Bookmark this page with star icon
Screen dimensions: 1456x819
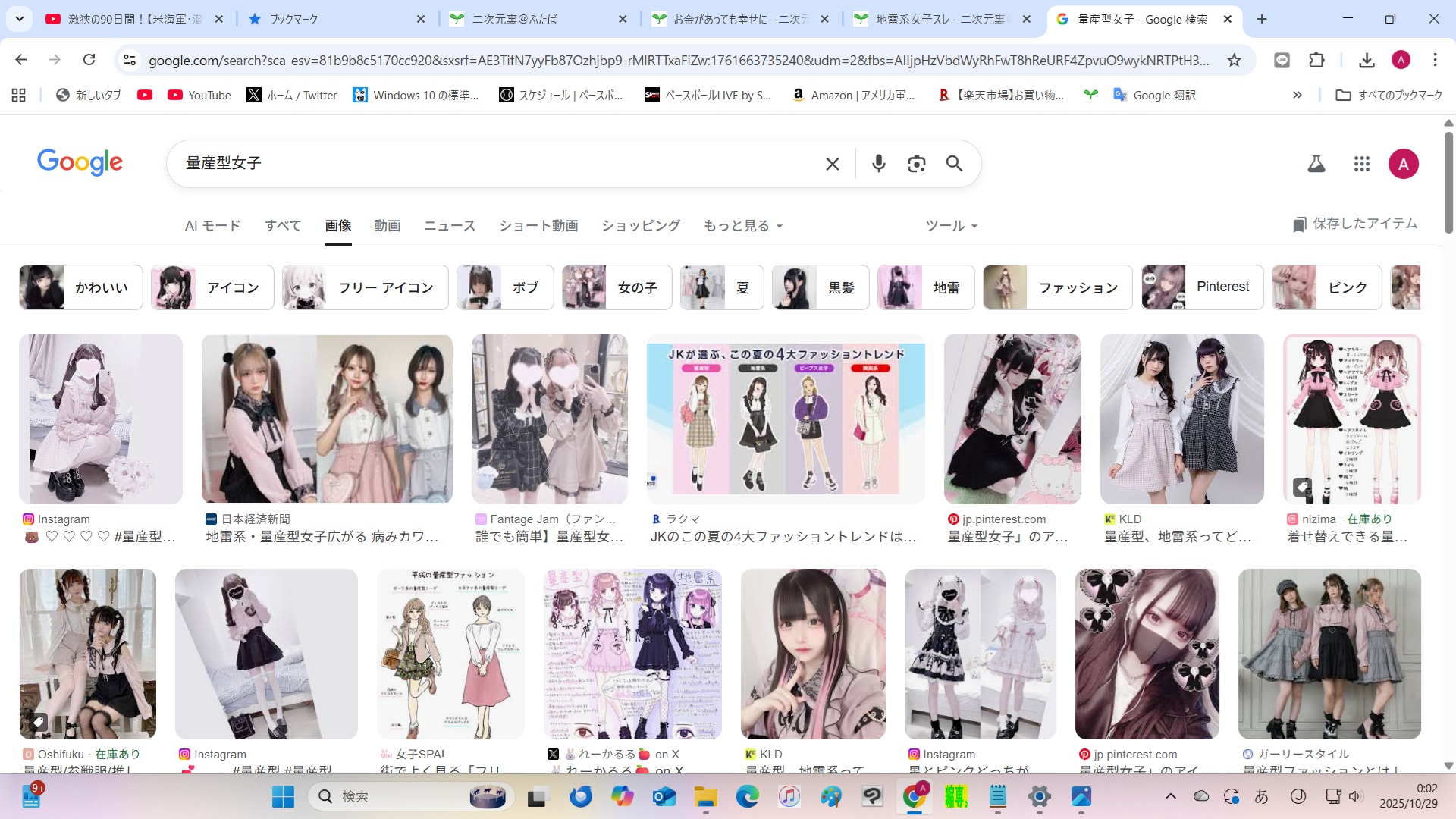[x=1234, y=60]
